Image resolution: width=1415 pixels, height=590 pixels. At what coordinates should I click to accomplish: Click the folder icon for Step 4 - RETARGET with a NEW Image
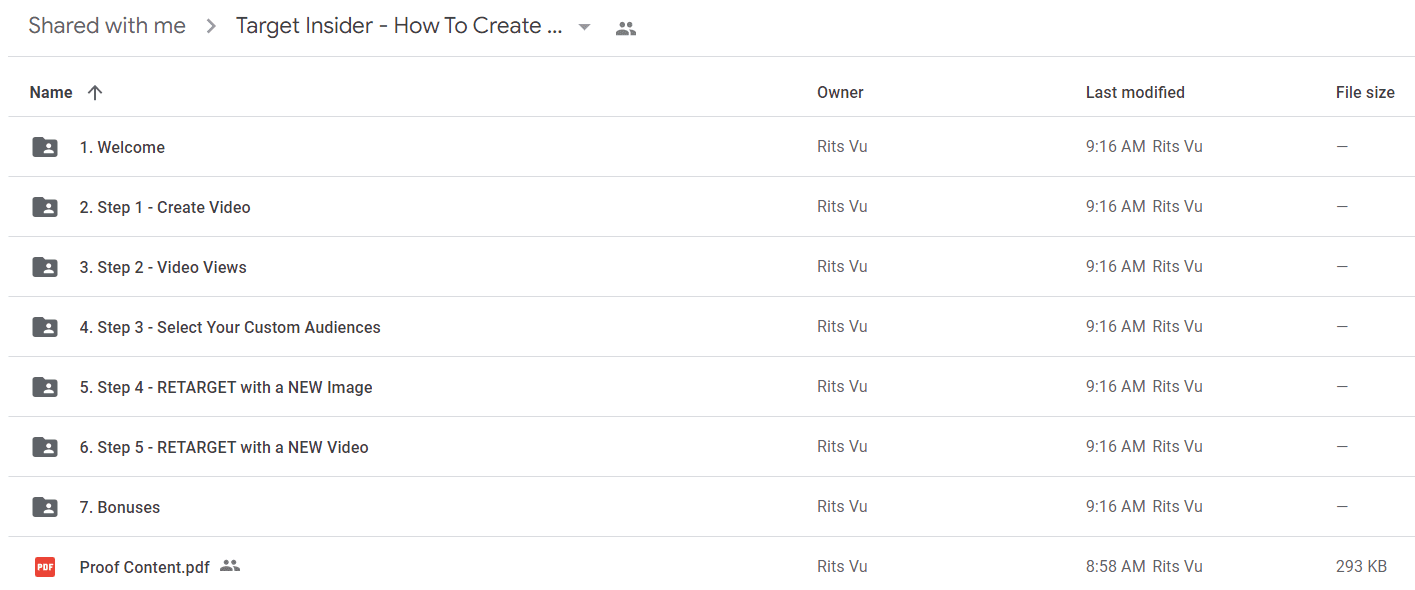click(x=45, y=387)
